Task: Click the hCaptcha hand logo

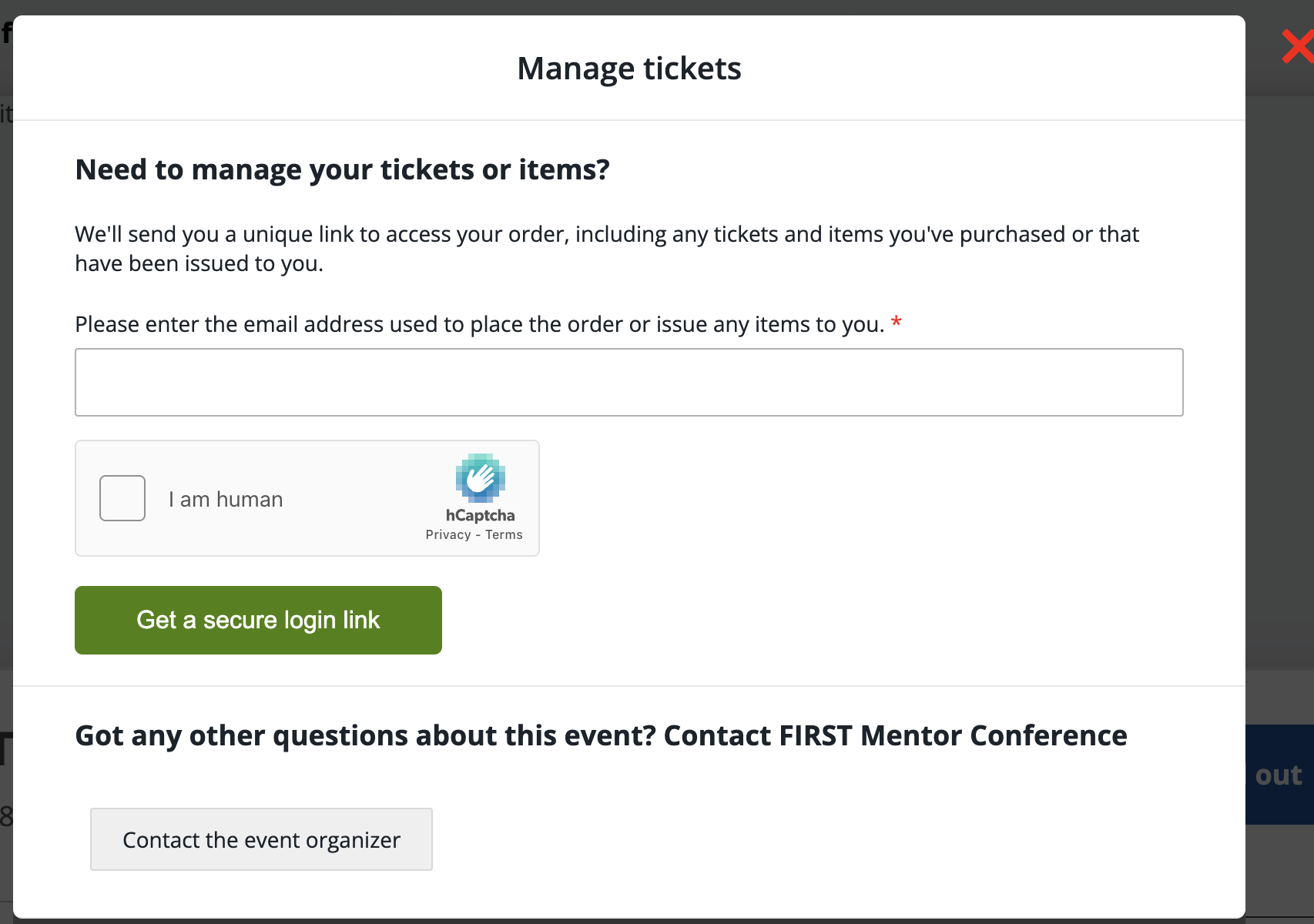Action: [x=480, y=477]
